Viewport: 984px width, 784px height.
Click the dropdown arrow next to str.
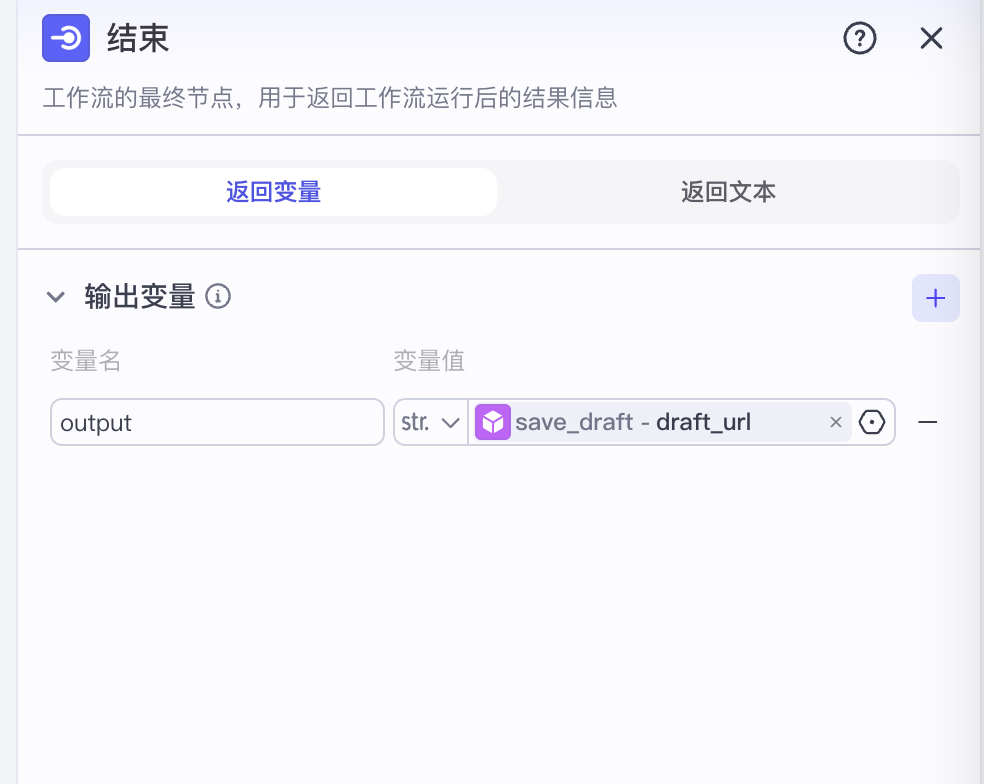point(452,422)
